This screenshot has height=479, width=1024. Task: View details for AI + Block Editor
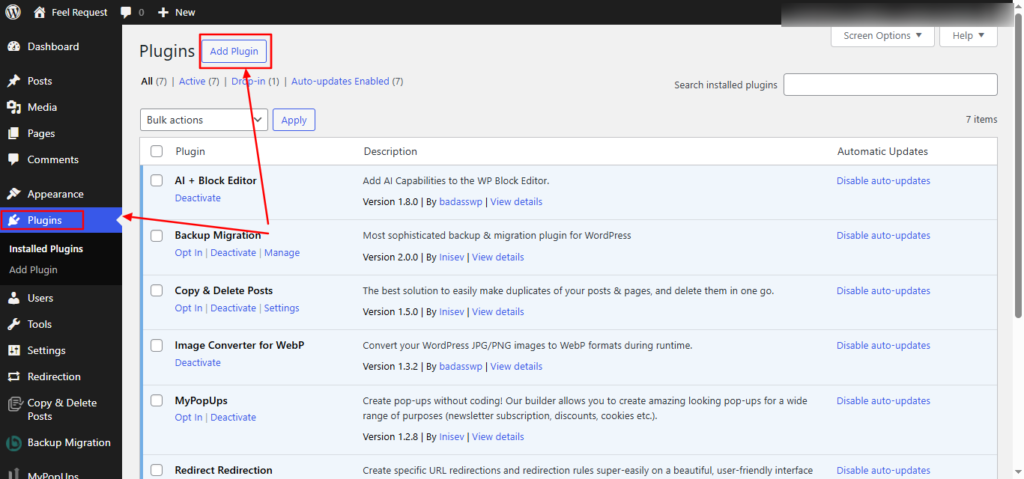coord(516,202)
